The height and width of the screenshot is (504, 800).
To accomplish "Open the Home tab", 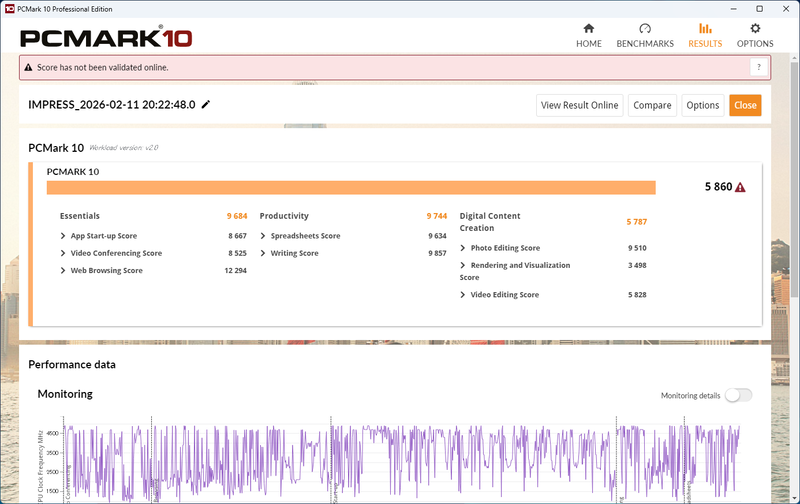I will [x=589, y=36].
